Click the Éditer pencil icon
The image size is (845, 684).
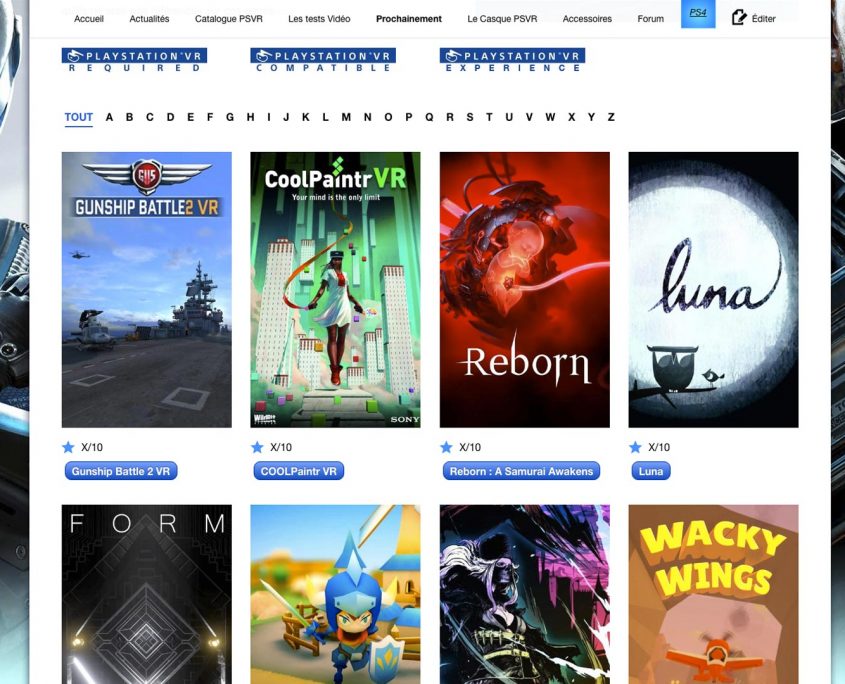739,18
